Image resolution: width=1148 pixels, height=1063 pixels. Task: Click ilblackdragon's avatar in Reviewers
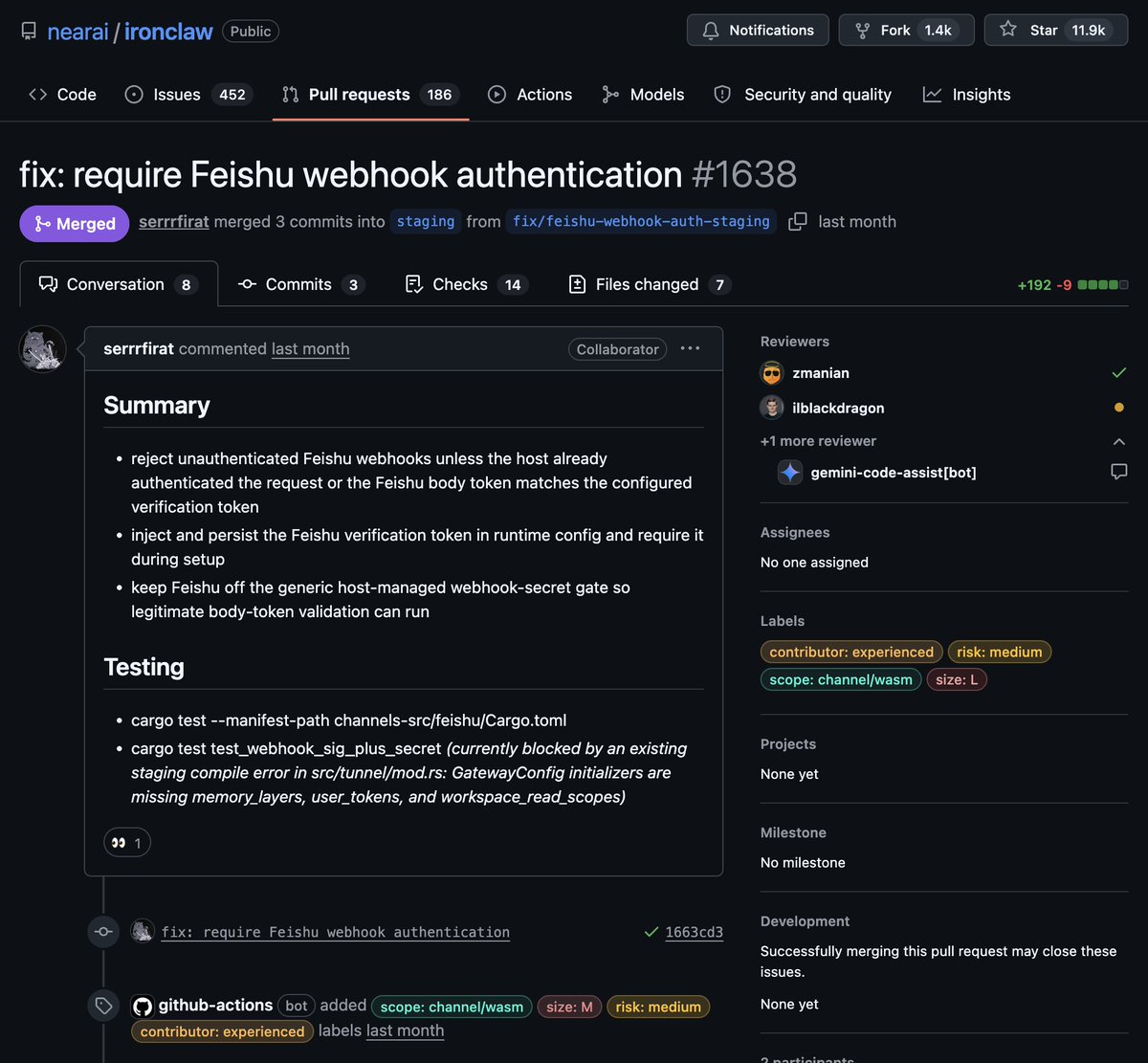pyautogui.click(x=772, y=408)
